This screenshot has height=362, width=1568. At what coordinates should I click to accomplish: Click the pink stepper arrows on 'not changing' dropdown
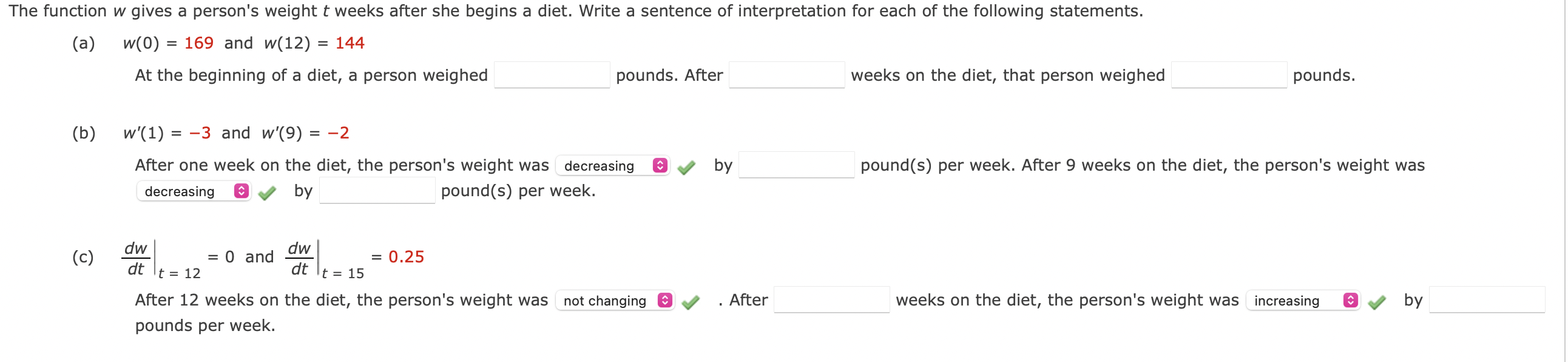click(664, 301)
